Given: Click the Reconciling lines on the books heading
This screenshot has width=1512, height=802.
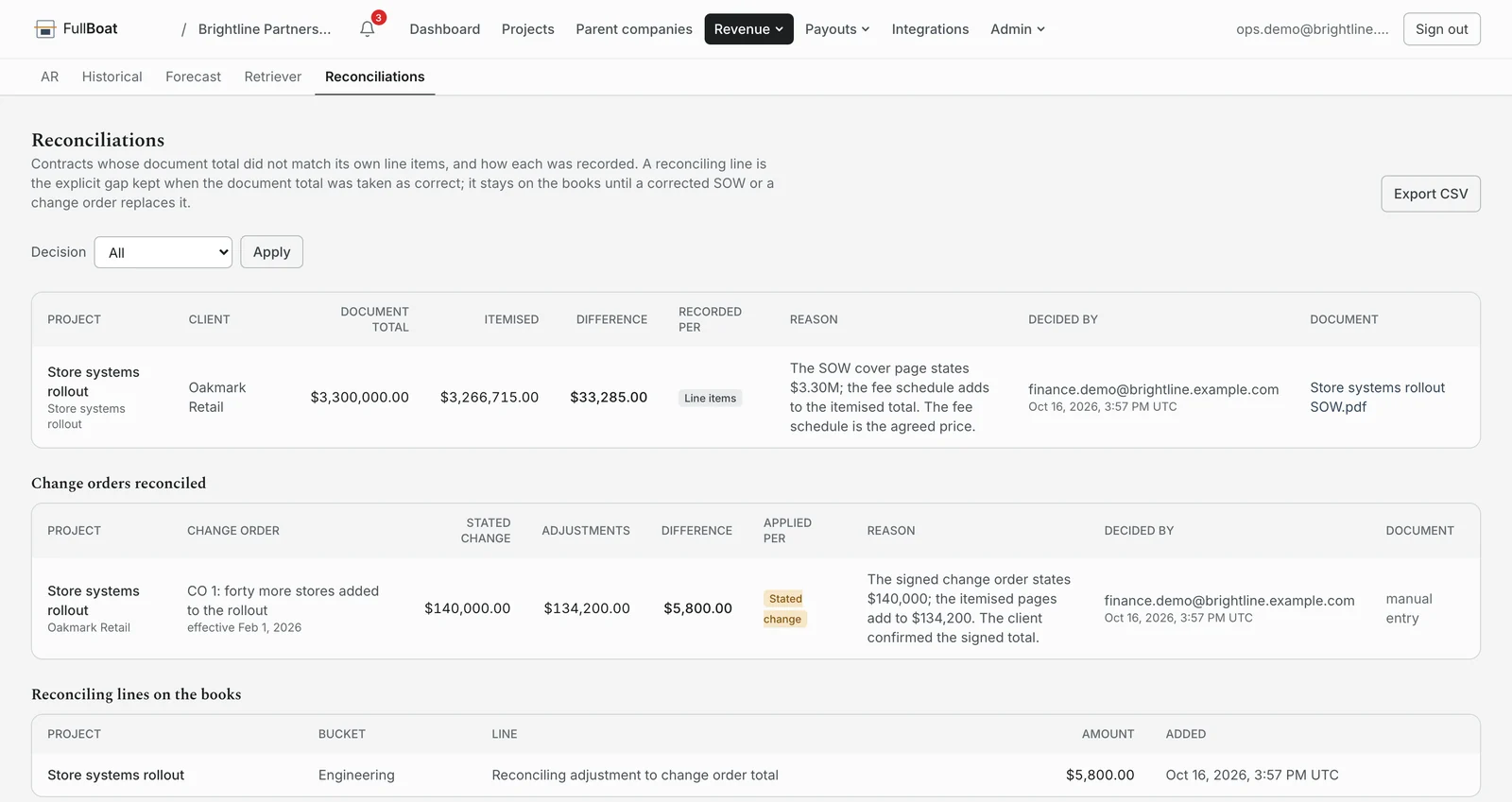Looking at the screenshot, I should pyautogui.click(x=136, y=694).
